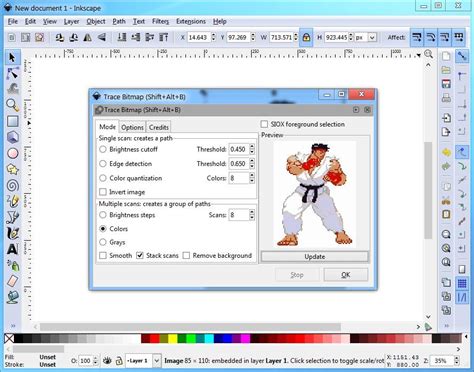Click the open folder icon in right toolbar

point(446,70)
